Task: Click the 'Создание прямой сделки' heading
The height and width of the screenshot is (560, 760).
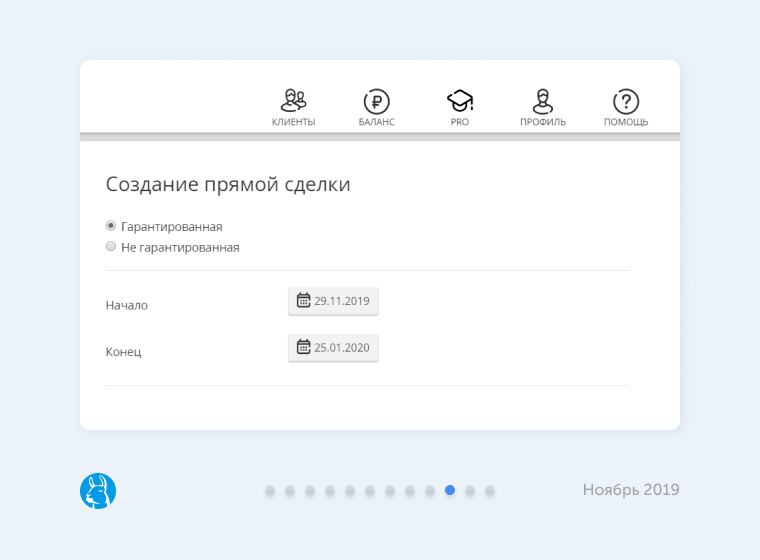Action: [228, 185]
